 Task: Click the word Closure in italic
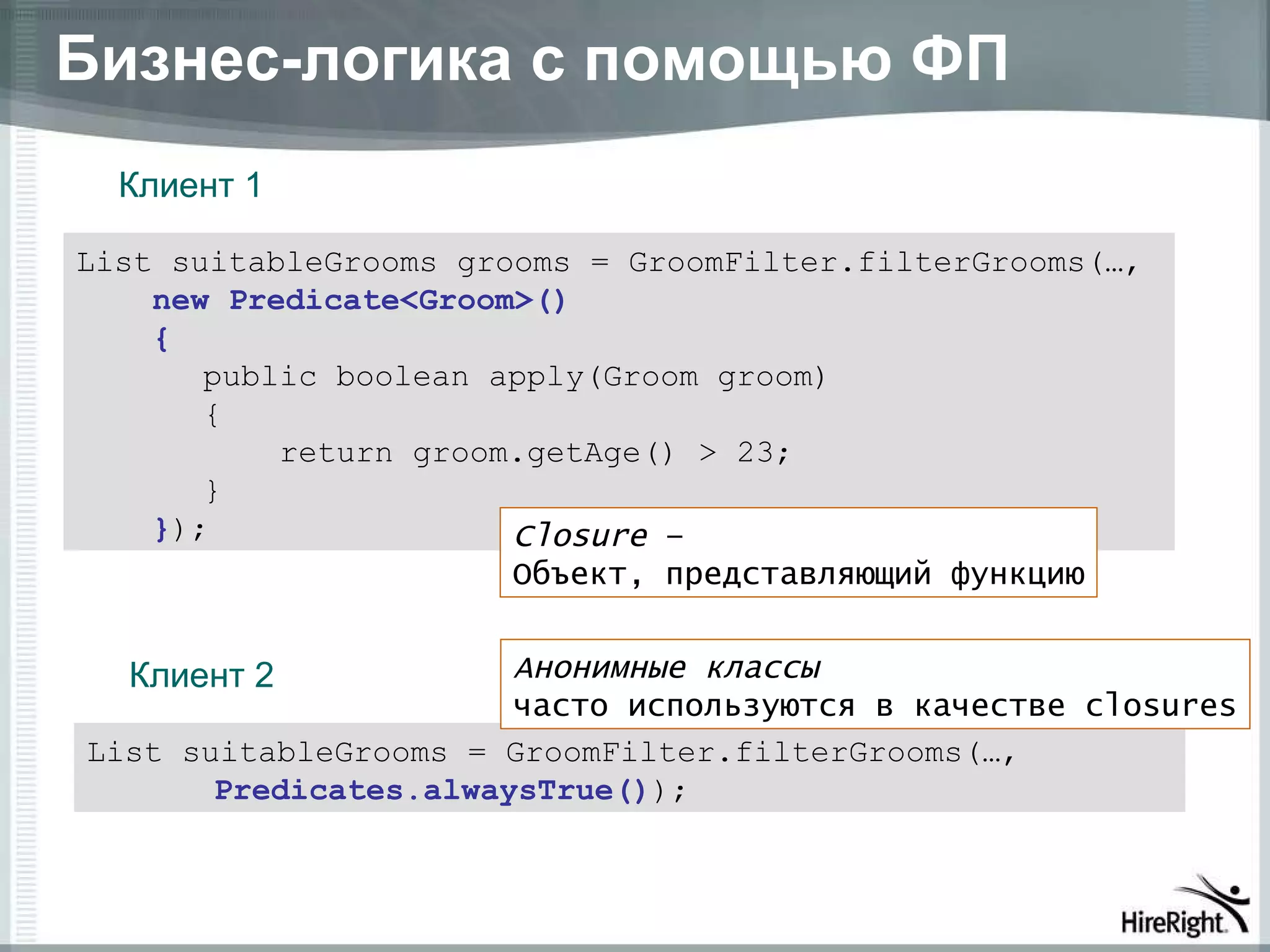click(581, 535)
